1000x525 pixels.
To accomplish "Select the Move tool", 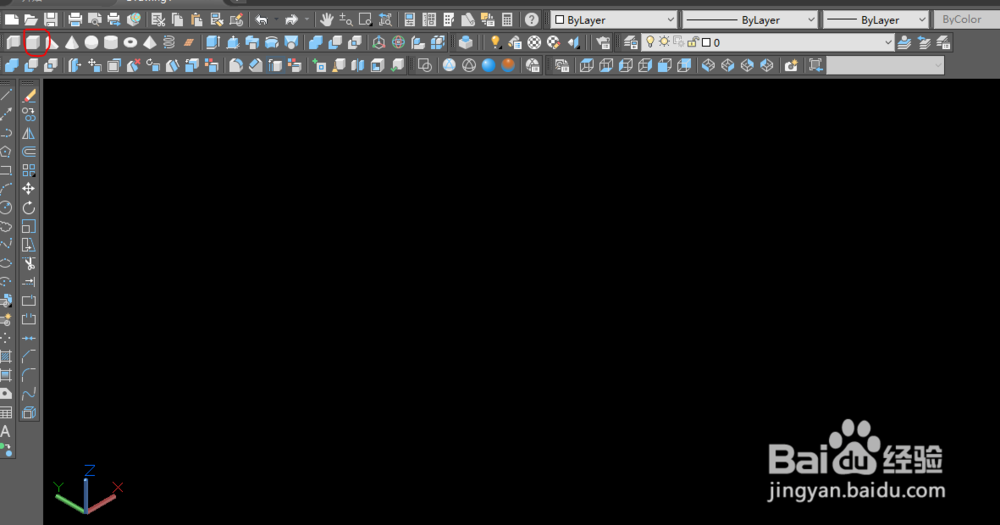I will [x=29, y=189].
